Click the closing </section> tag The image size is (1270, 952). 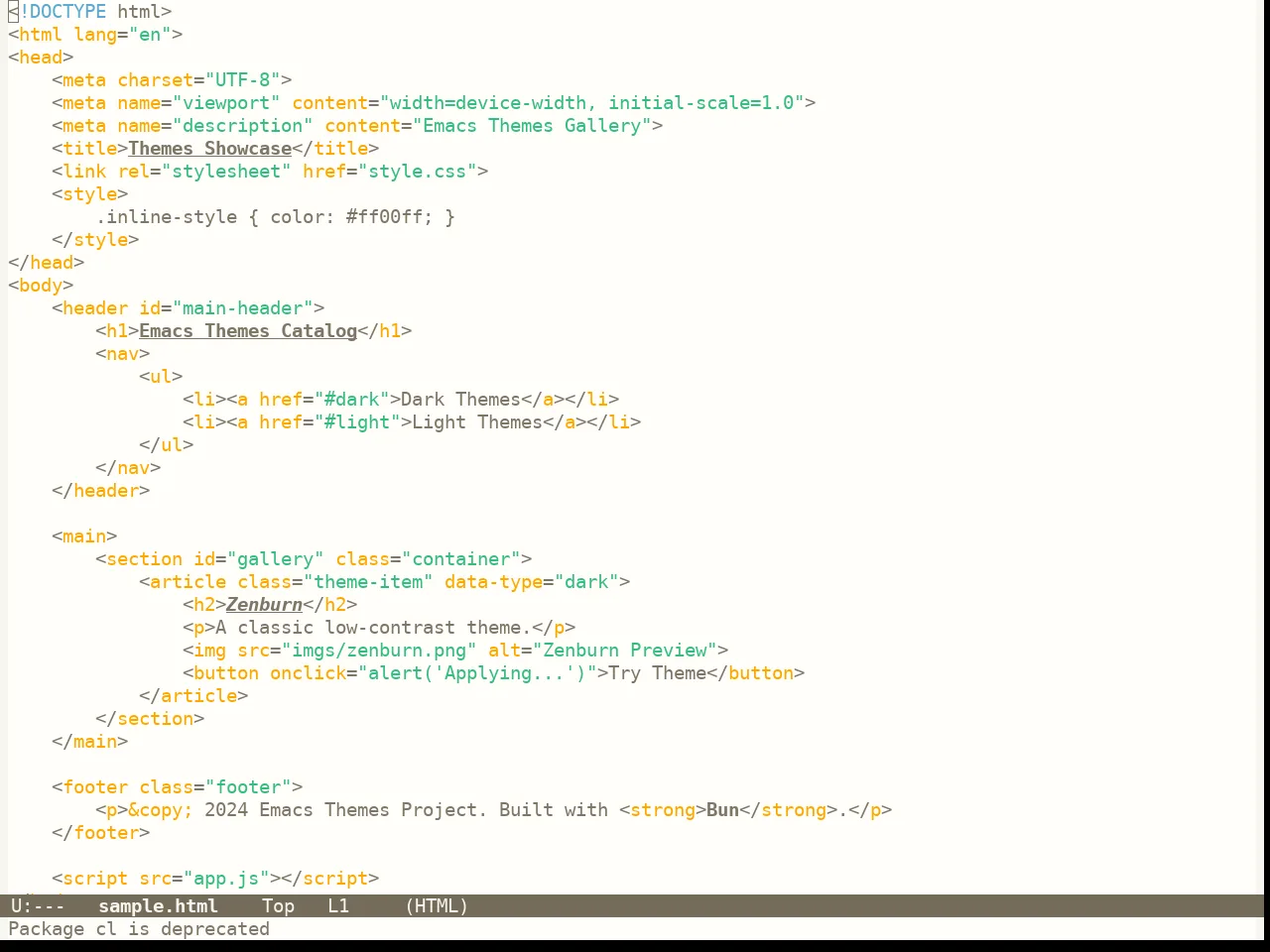pyautogui.click(x=150, y=719)
